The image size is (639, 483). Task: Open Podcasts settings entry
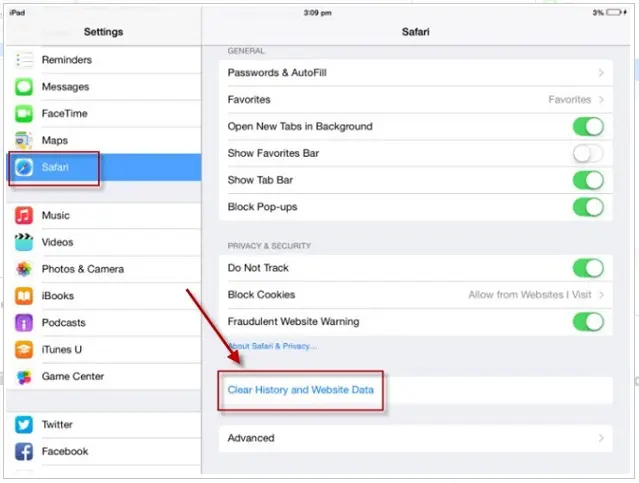click(104, 323)
